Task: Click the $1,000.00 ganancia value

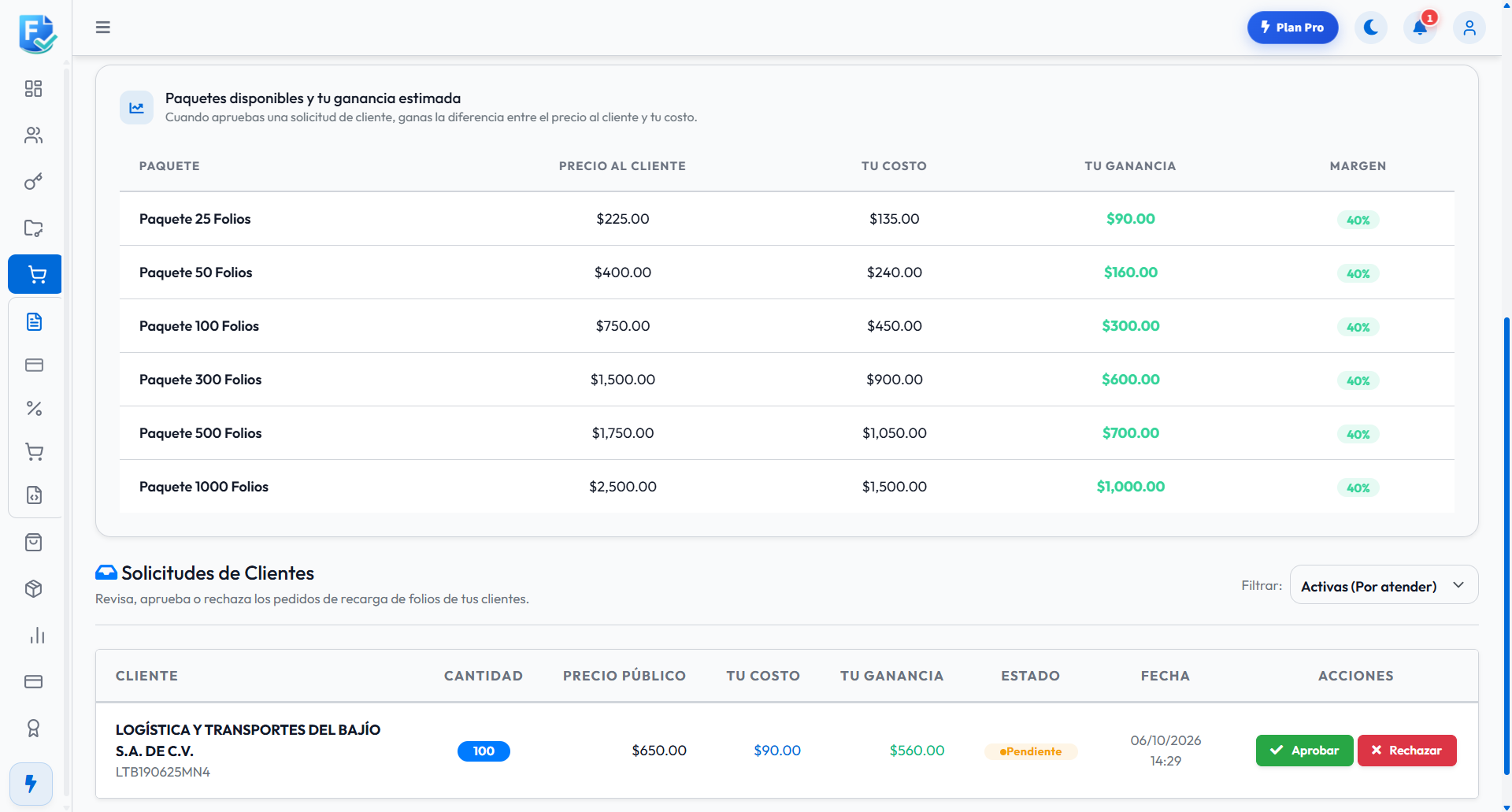Action: click(1130, 487)
